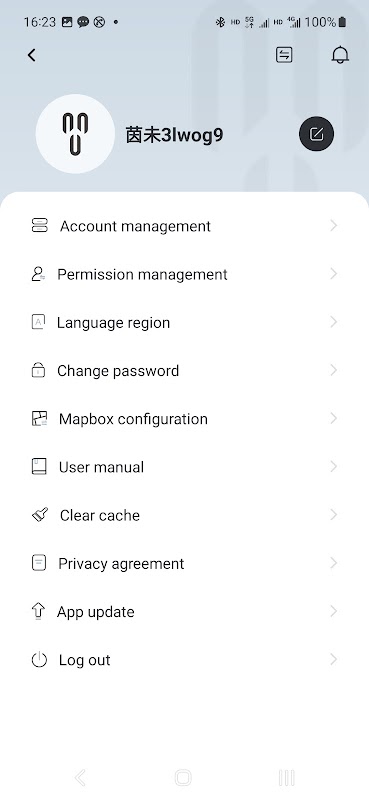Click the Mapbox configuration map icon
The image size is (369, 800).
click(39, 419)
